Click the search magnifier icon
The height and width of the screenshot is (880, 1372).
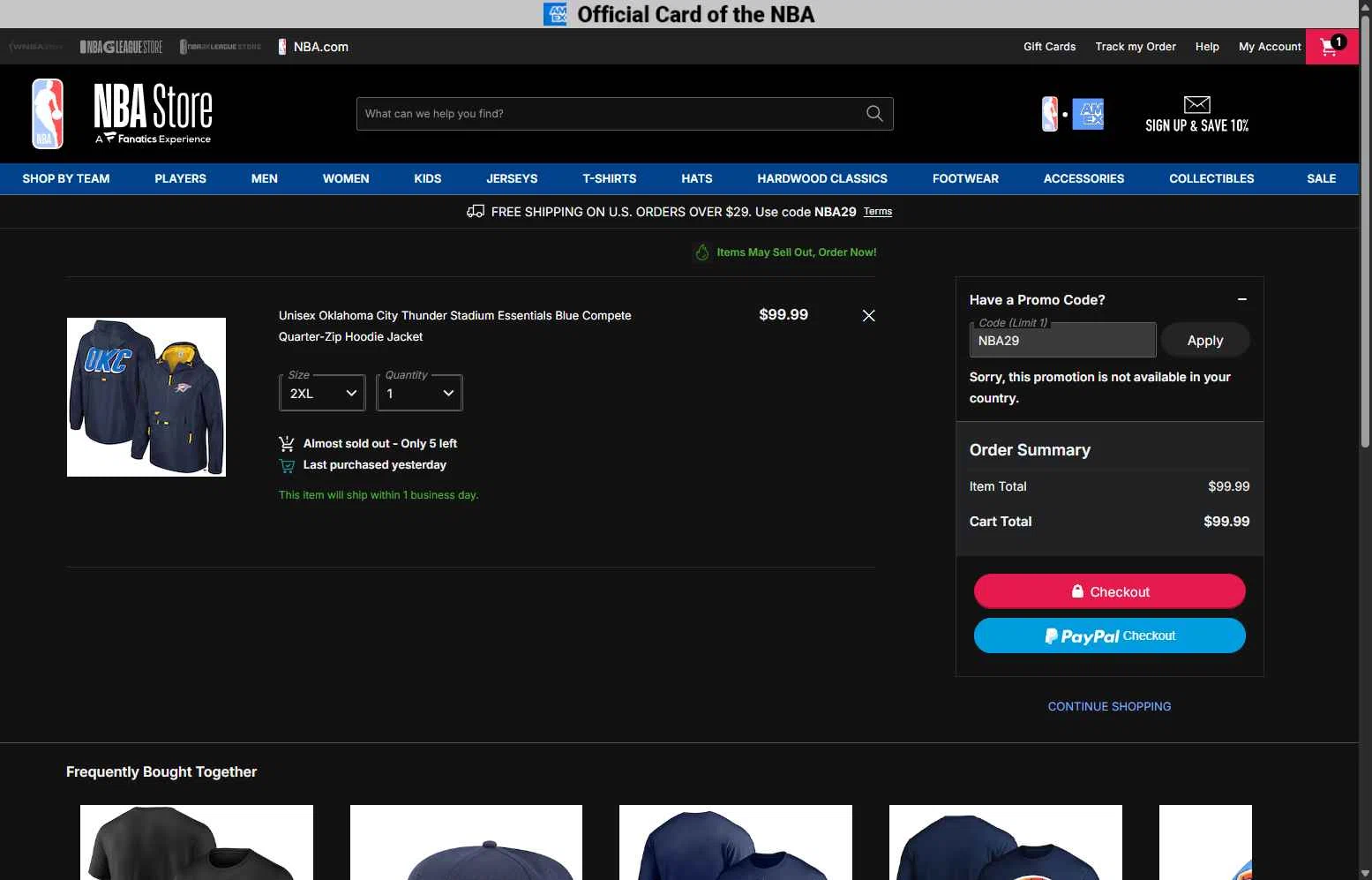874,114
